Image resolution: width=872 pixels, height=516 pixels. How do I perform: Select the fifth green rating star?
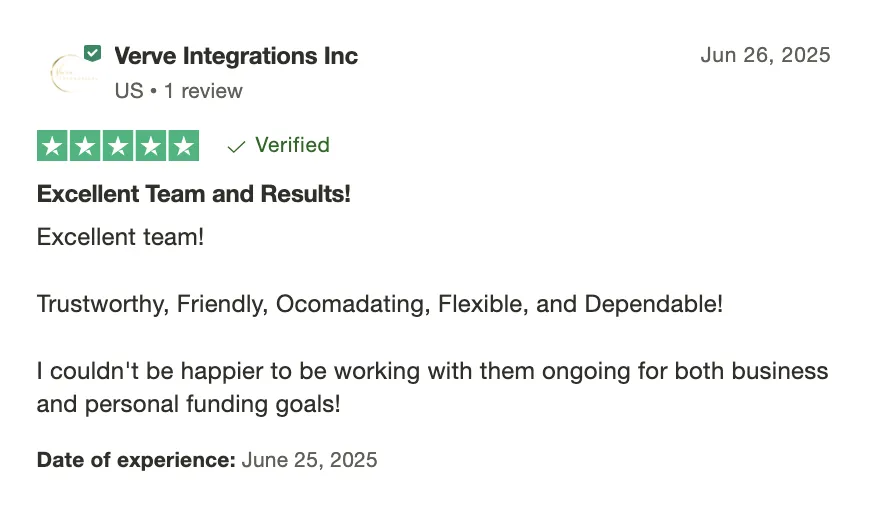184,146
